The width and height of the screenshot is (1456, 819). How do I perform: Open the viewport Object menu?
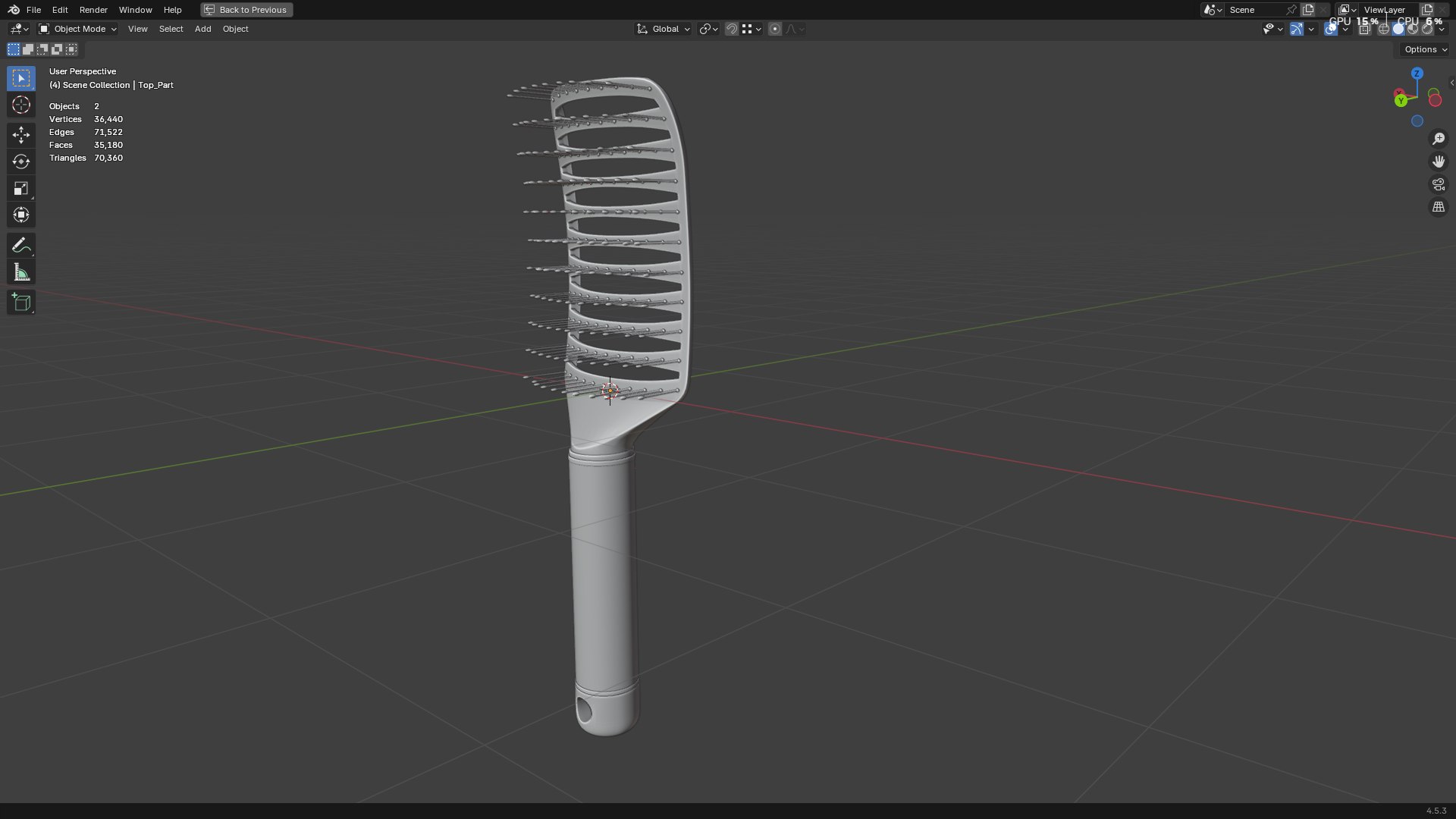(235, 29)
